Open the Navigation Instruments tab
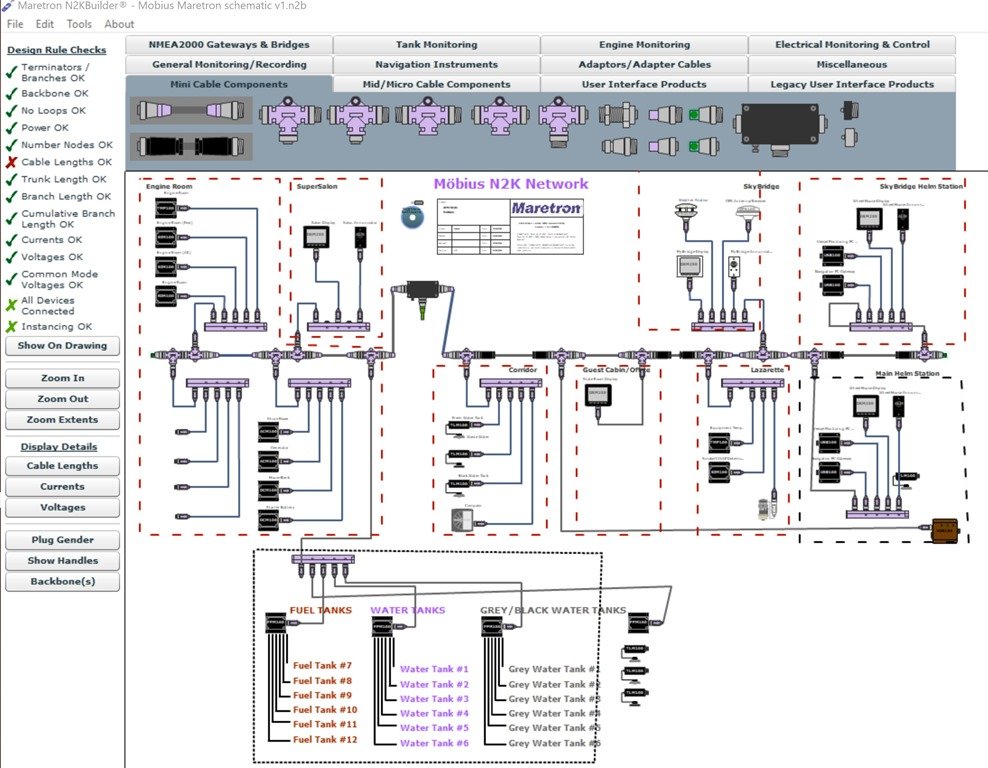The width and height of the screenshot is (988, 768). [x=437, y=64]
